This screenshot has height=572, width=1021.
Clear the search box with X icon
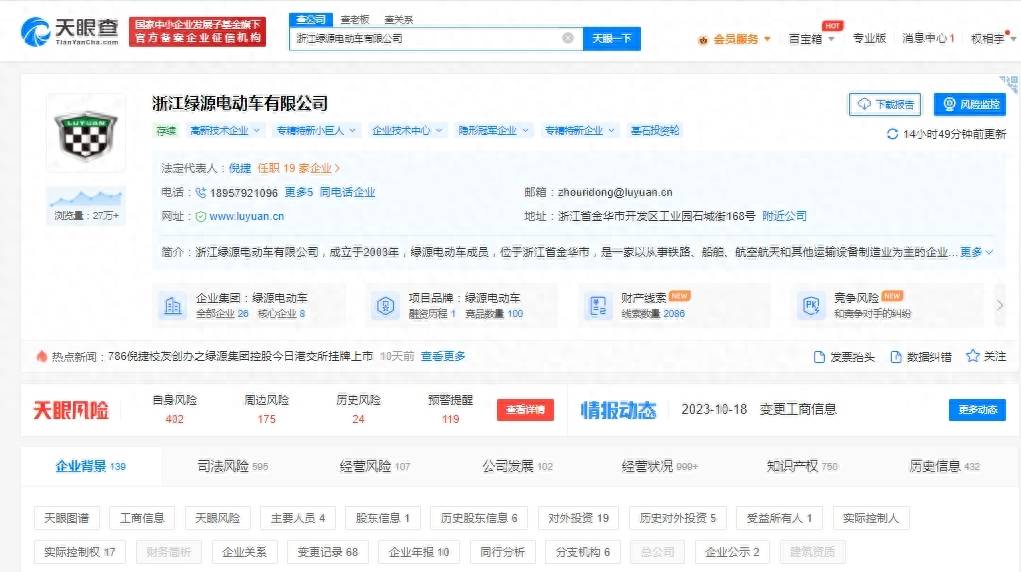point(567,38)
